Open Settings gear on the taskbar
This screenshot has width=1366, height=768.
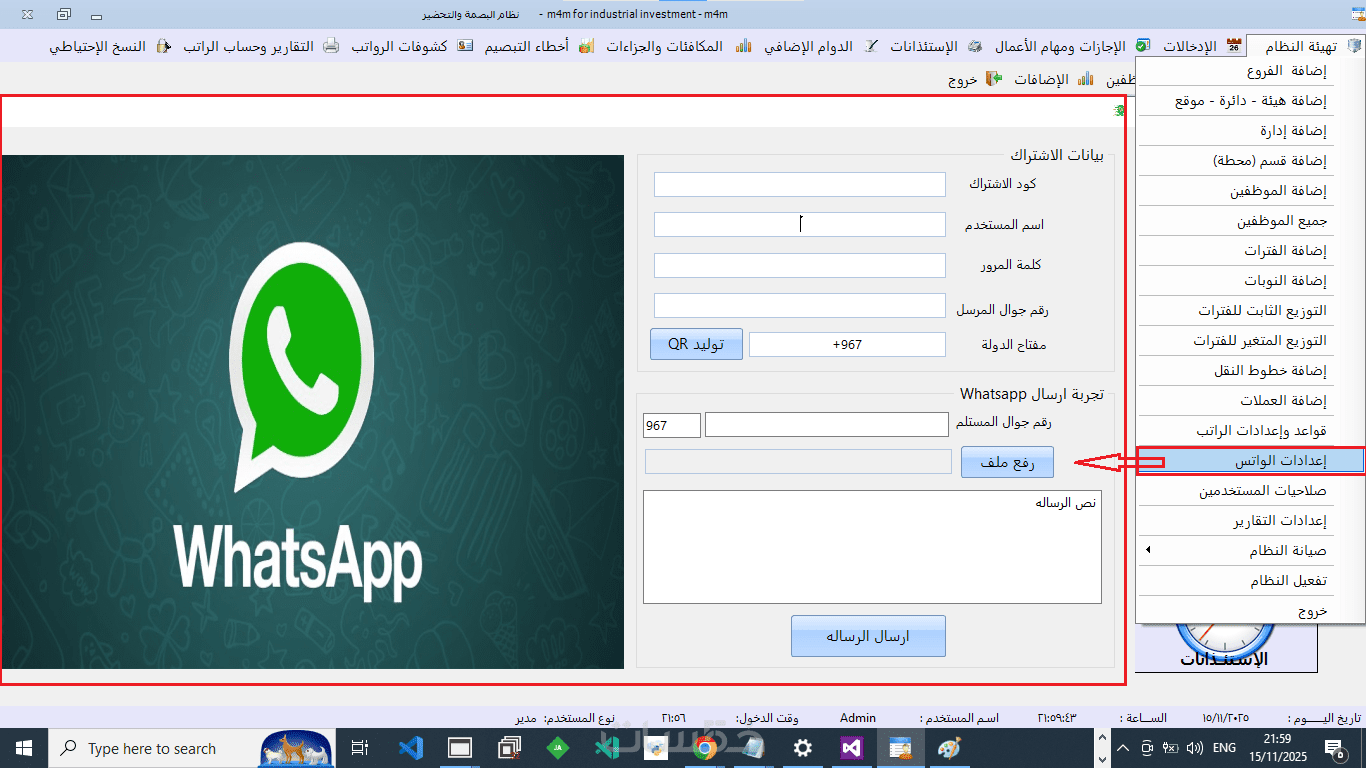802,748
